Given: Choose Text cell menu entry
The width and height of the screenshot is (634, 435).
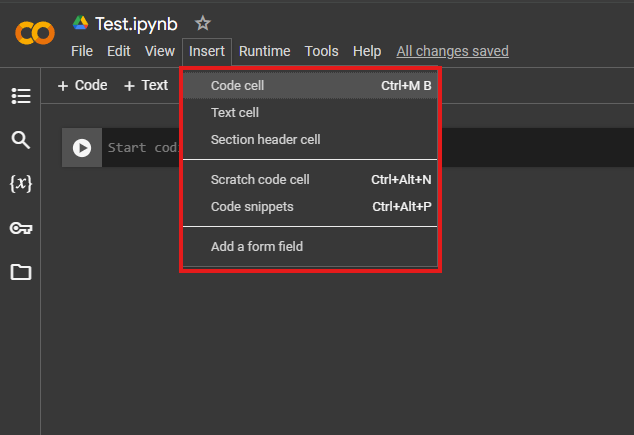Looking at the screenshot, I should [x=235, y=113].
